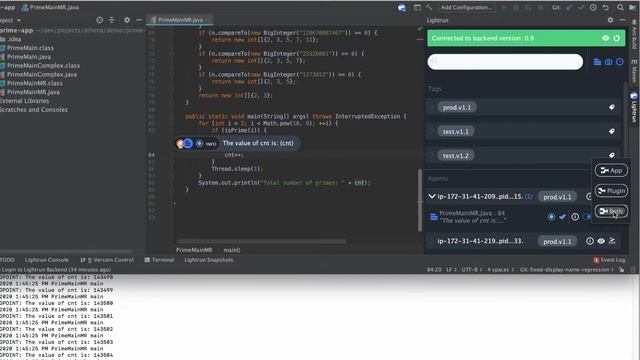Open Git history clock icon
640x360 pixels.
pyautogui.click(x=593, y=7)
